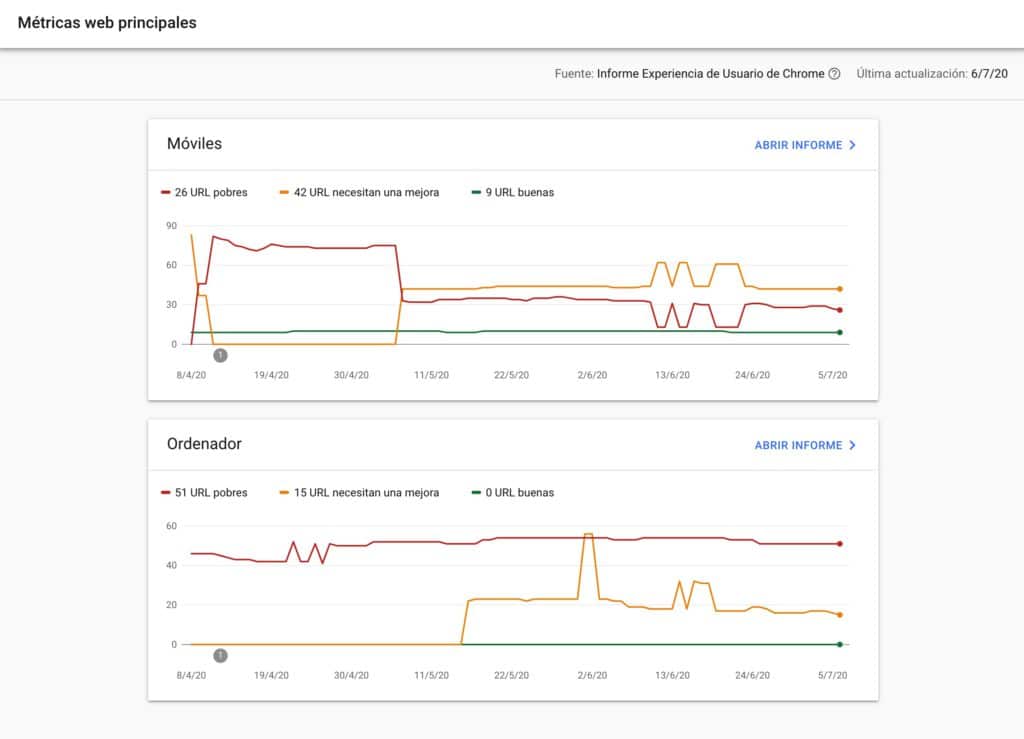This screenshot has height=739, width=1024.
Task: Select the orange endpoint dot at 5/7/20 in Móviles
Action: pos(840,287)
